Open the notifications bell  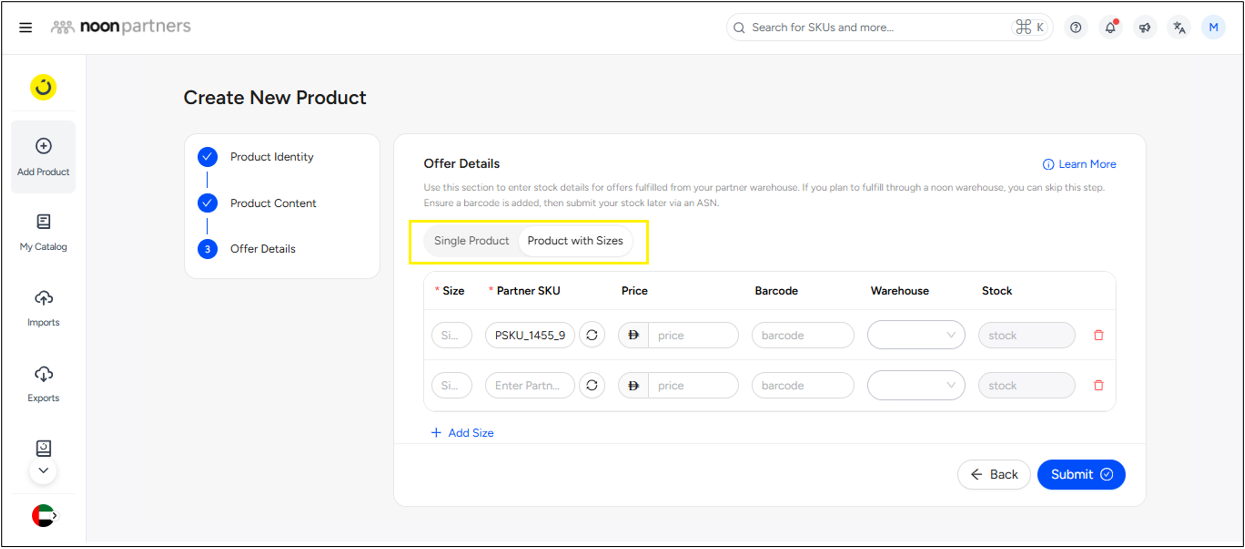[1110, 28]
